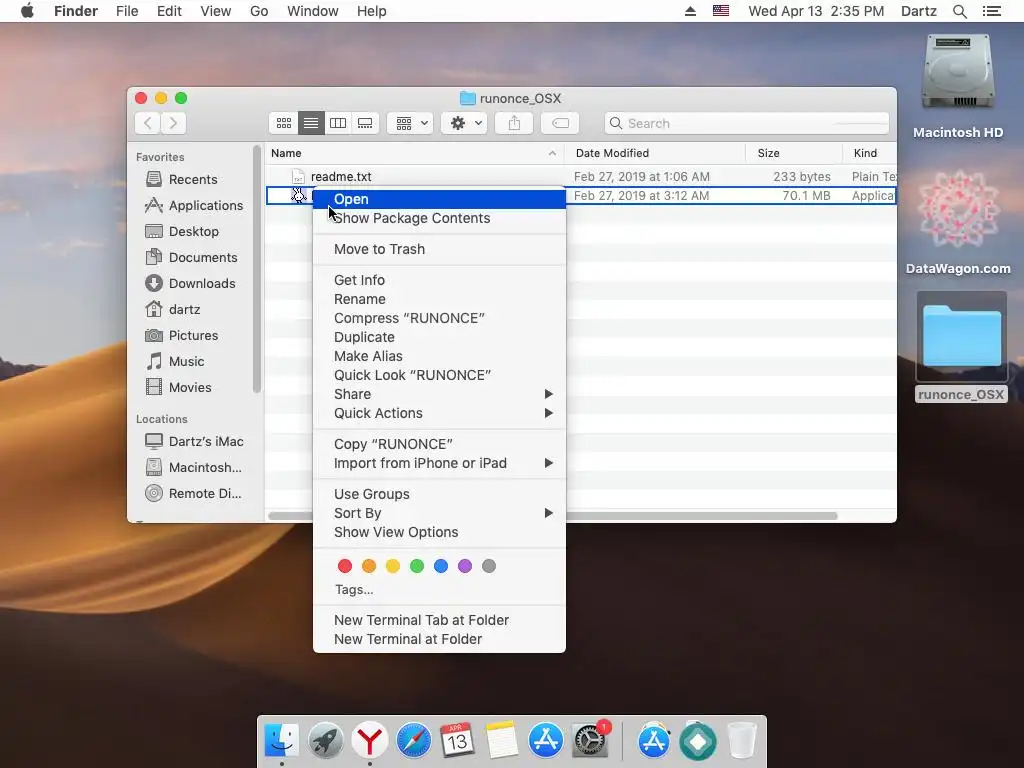Apply the purple tag color
This screenshot has height=768, width=1024.
tap(464, 566)
